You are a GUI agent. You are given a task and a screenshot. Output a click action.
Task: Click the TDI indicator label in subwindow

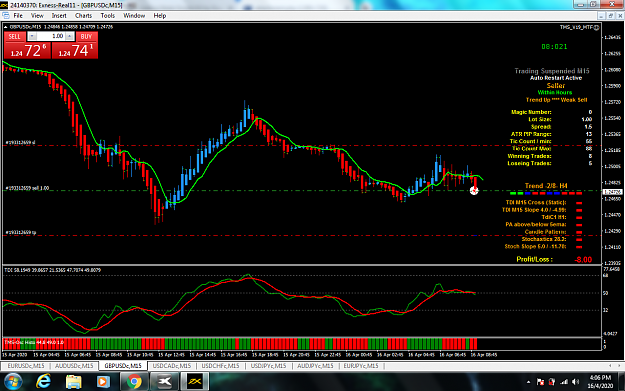52,270
